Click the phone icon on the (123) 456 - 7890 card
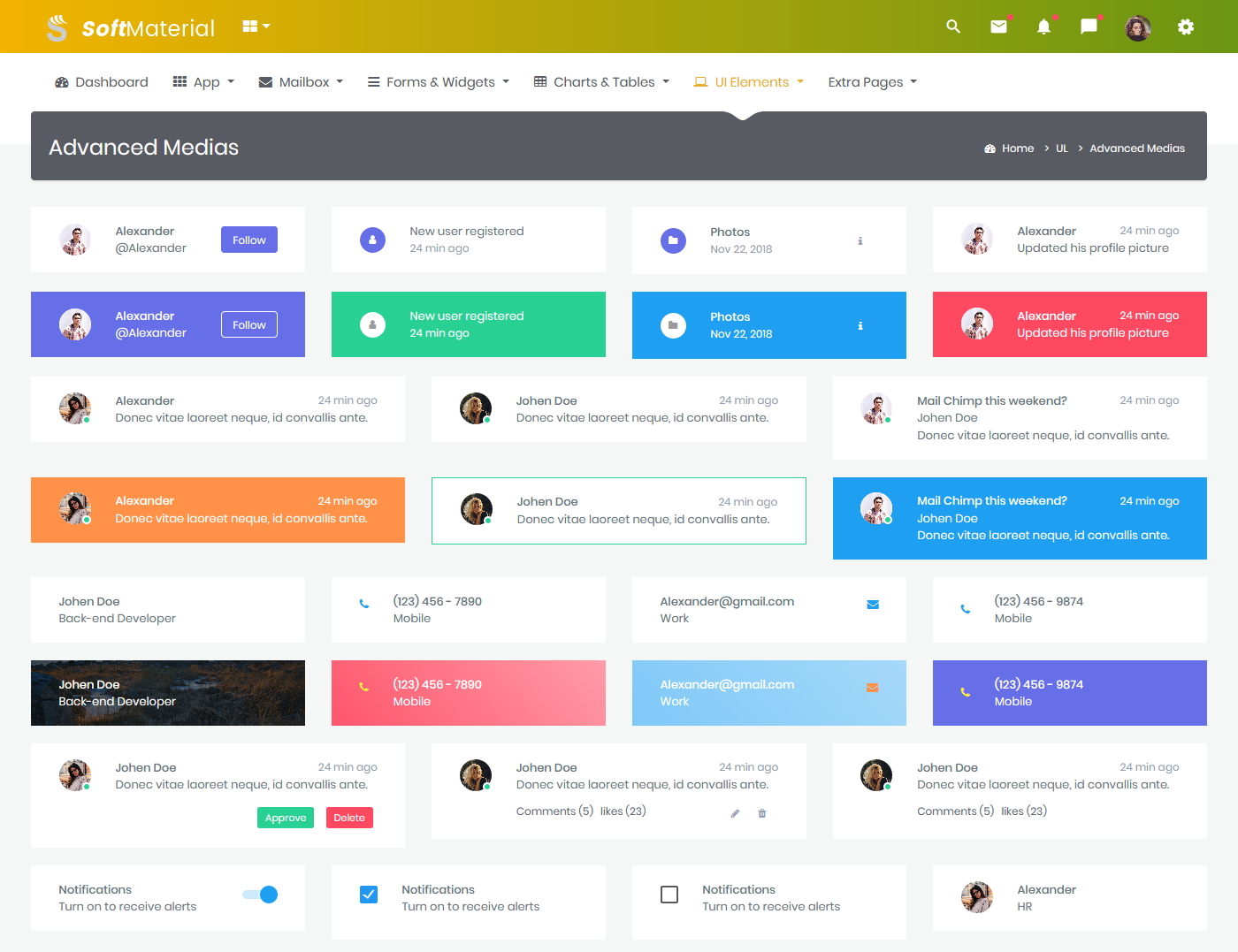Image resolution: width=1238 pixels, height=952 pixels. click(364, 603)
